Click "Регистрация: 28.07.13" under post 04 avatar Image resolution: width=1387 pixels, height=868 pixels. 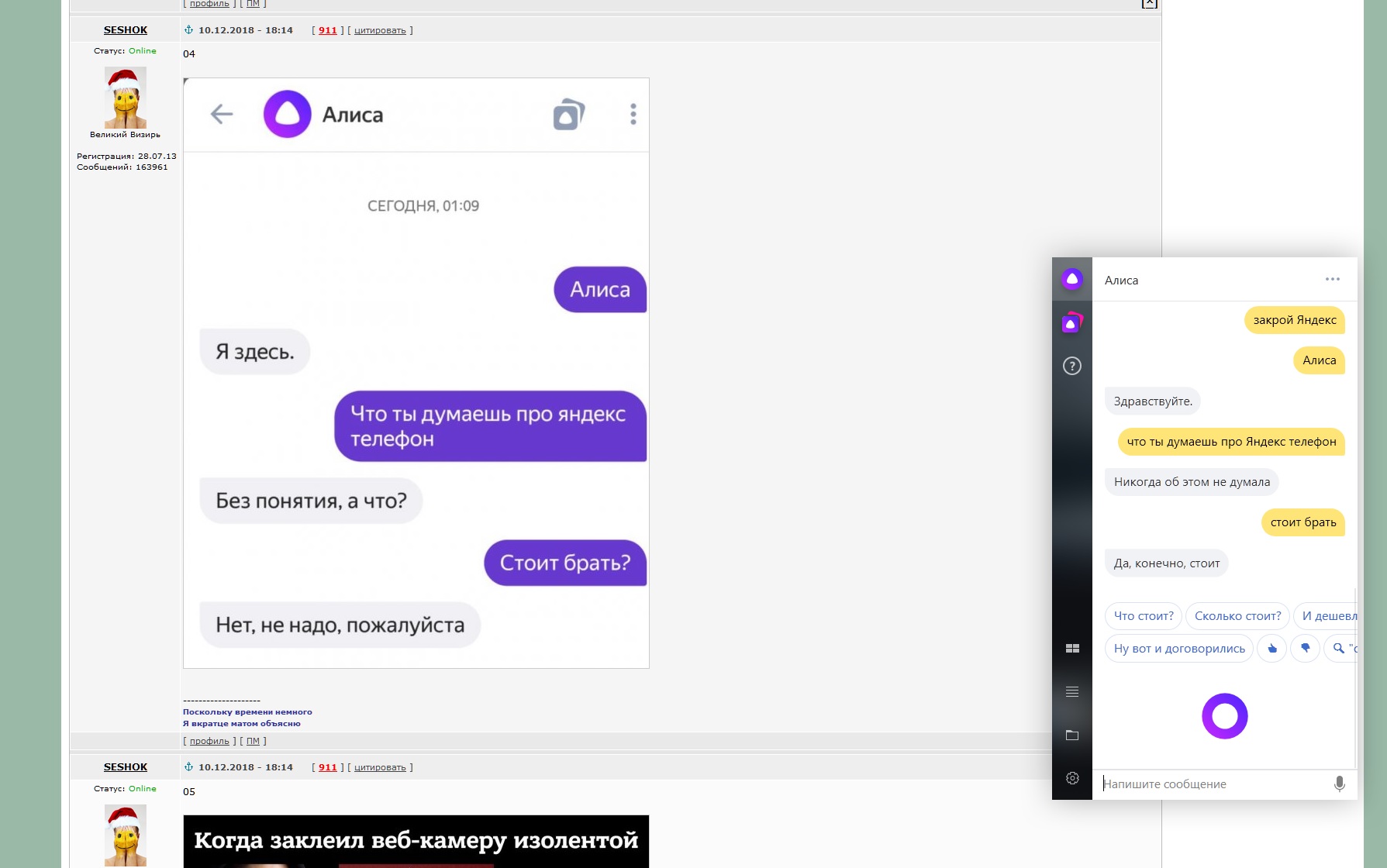126,157
